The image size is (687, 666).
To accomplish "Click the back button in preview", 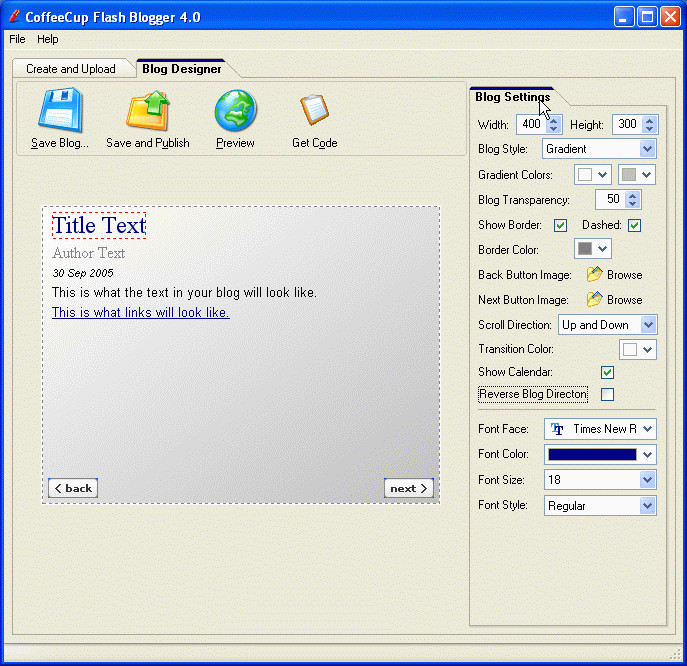I will [x=73, y=488].
